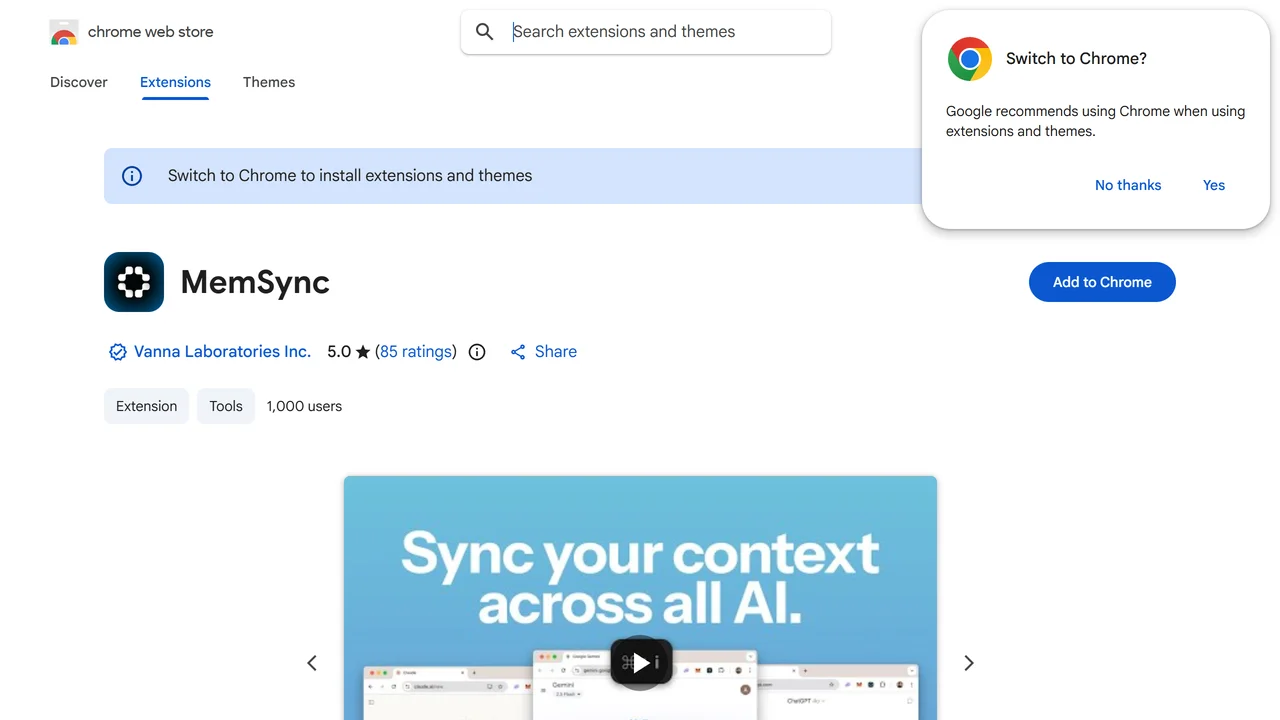Click the MemSync title heading
Image resolution: width=1280 pixels, height=720 pixels.
255,282
